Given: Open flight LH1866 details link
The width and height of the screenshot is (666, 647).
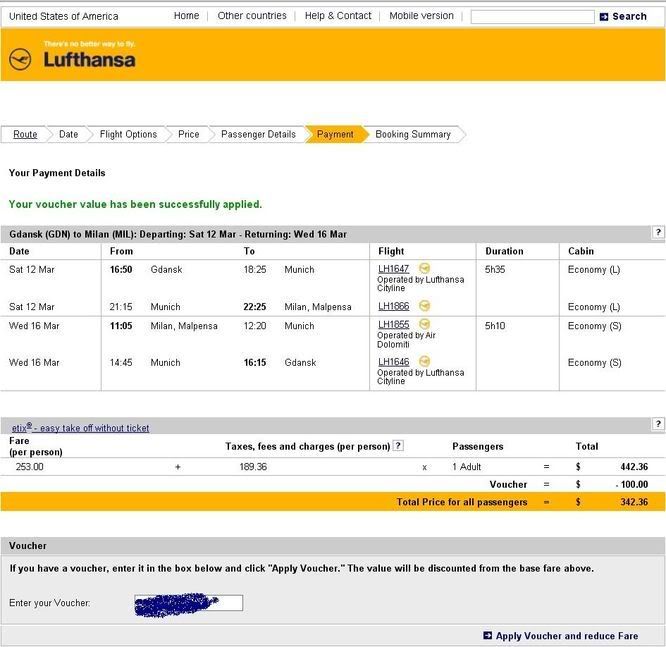Looking at the screenshot, I should [x=393, y=306].
